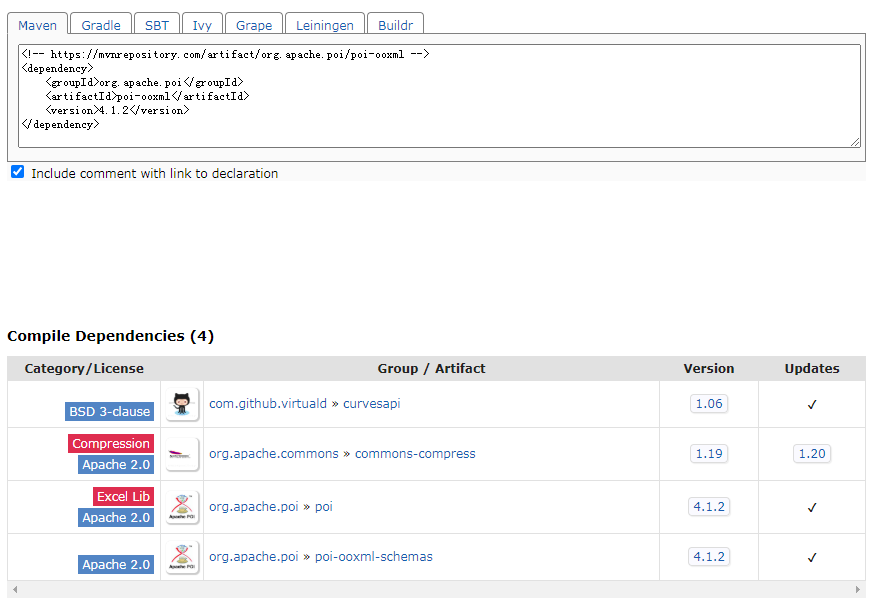Screen dimensions: 872x607
Task: Open the Grape tab
Action: click(254, 26)
